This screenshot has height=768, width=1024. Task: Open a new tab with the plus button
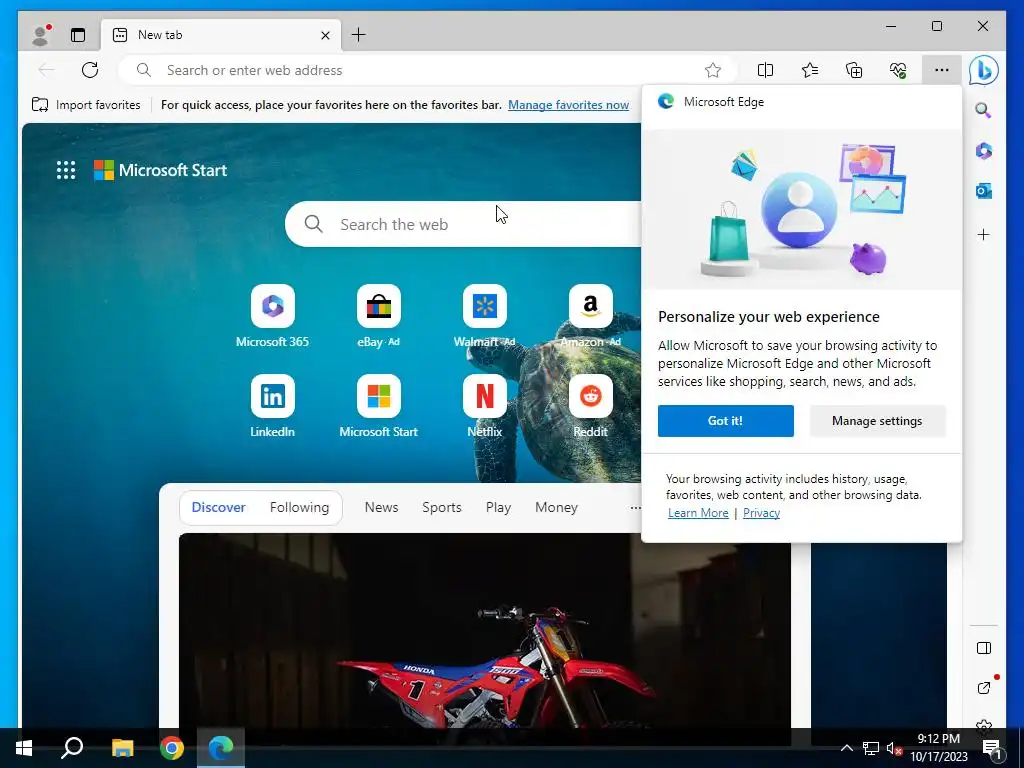coord(359,35)
